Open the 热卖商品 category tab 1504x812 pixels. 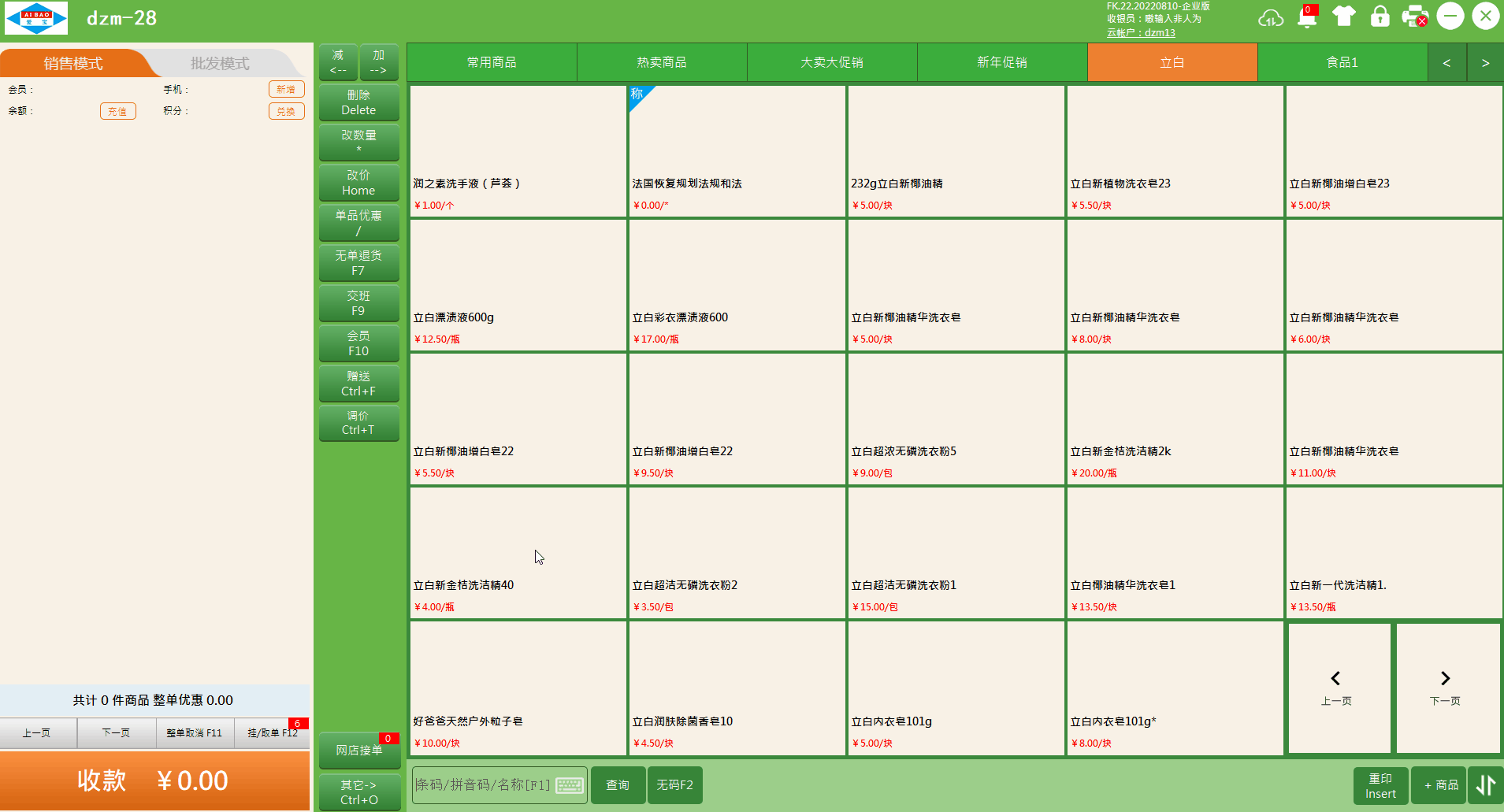click(x=662, y=62)
